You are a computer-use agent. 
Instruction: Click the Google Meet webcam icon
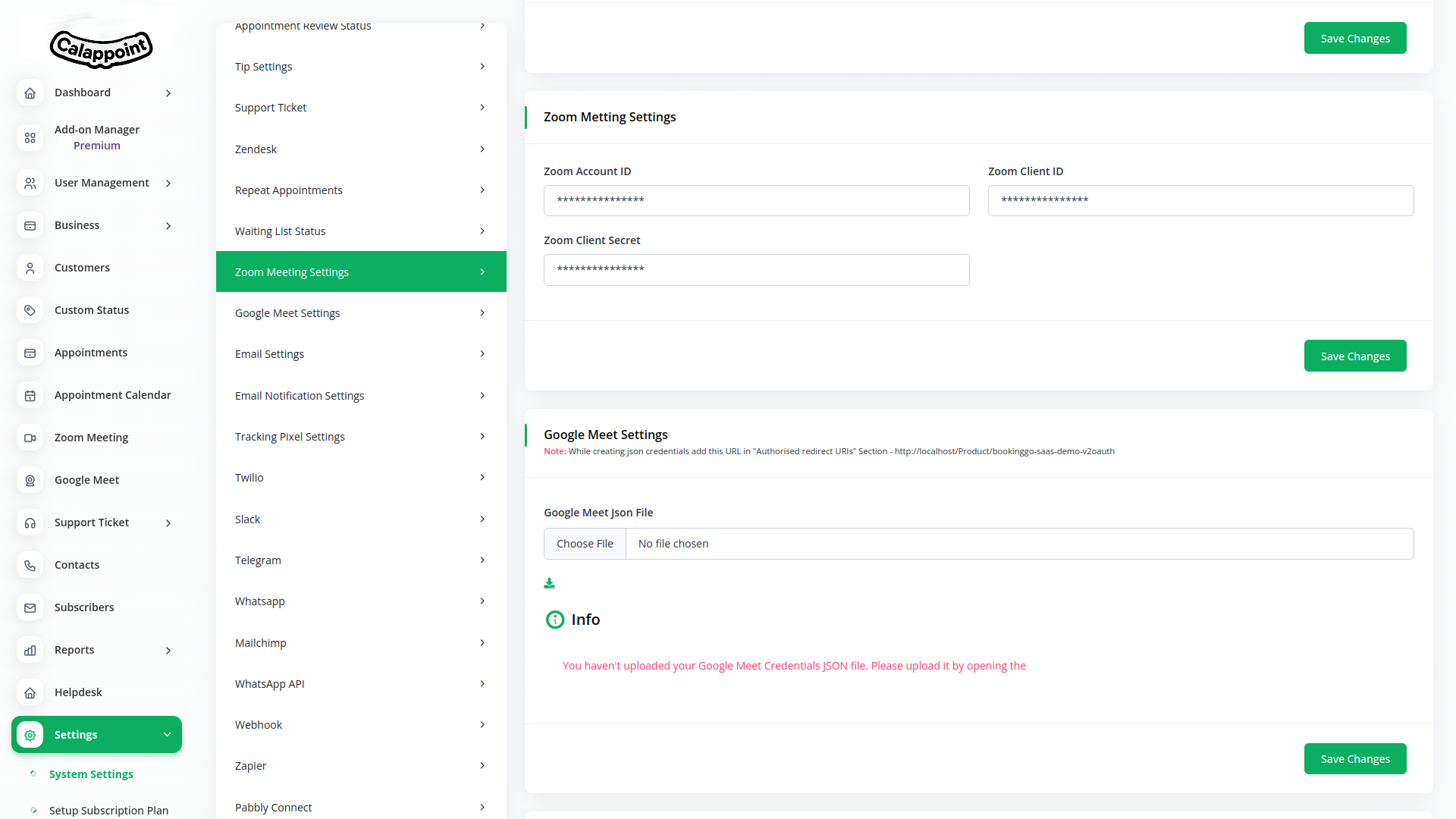click(30, 481)
